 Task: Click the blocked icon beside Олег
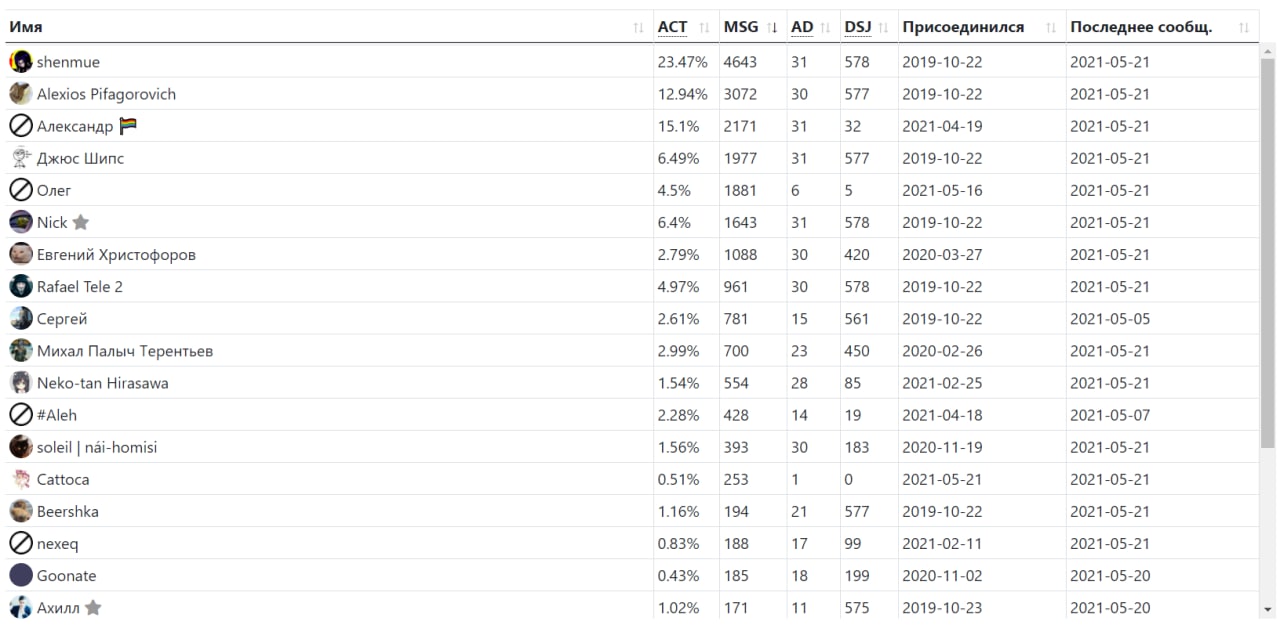(x=21, y=190)
